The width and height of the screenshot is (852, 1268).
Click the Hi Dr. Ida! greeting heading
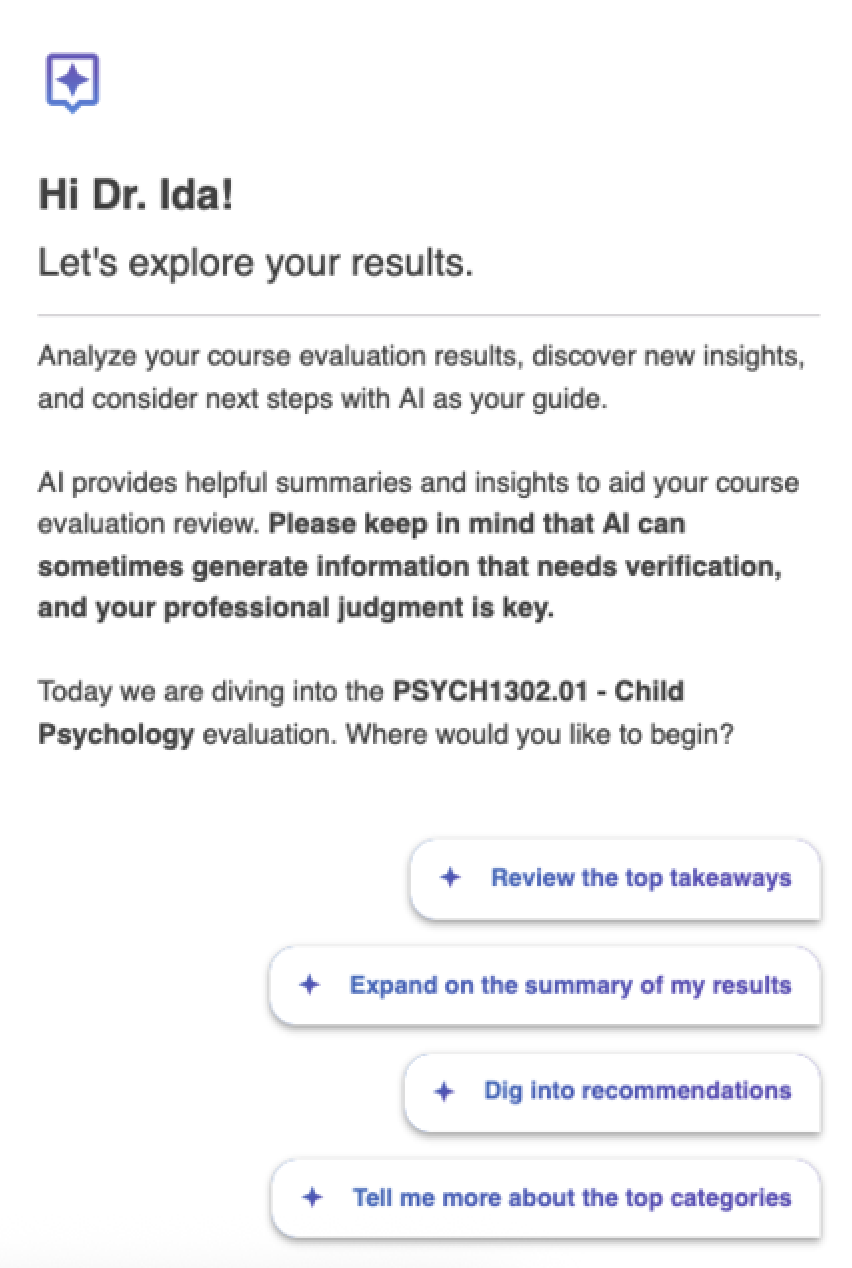coord(135,194)
